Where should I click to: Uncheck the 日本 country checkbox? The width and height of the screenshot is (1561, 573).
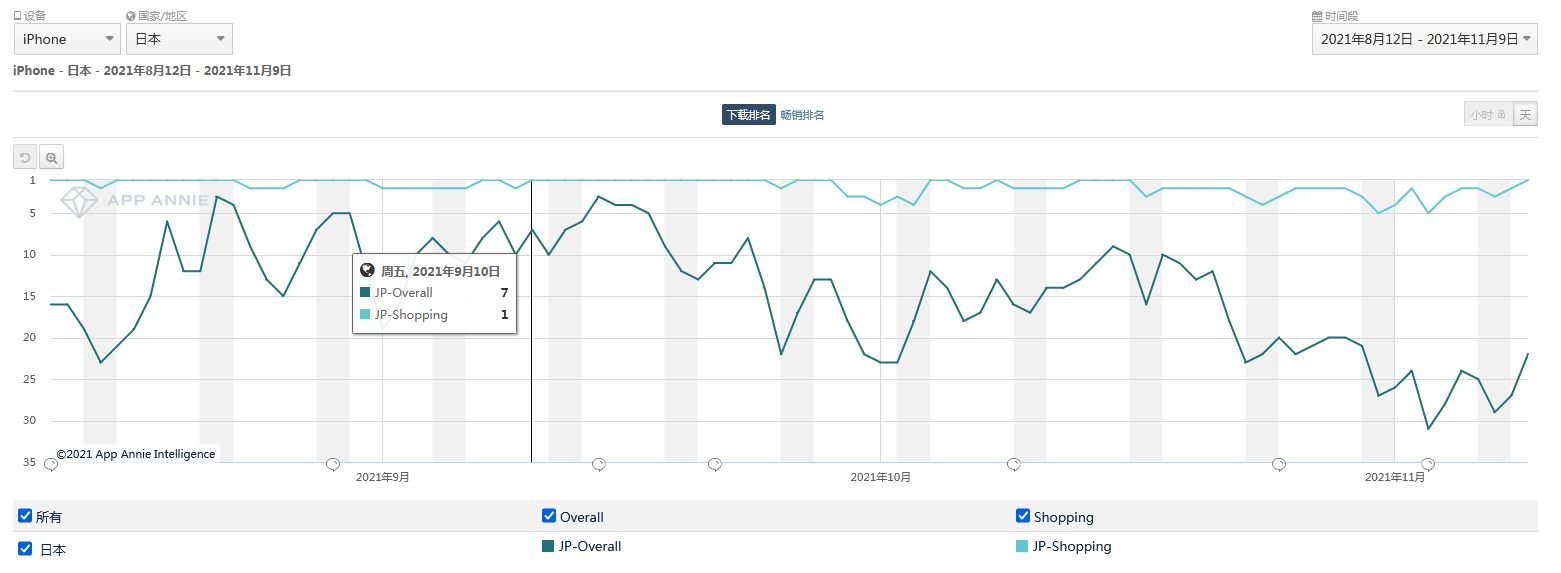point(25,548)
